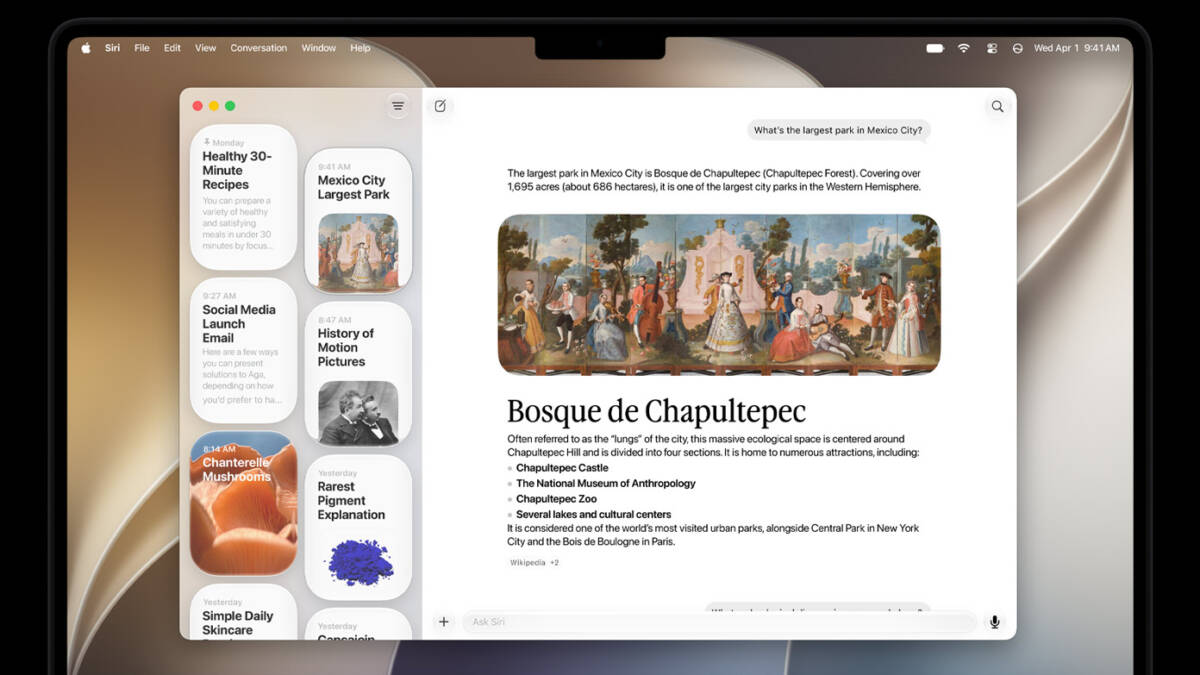Screen dimensions: 1200x675
Task: Click the Chapultepec Zoo bullet
Action: point(556,499)
